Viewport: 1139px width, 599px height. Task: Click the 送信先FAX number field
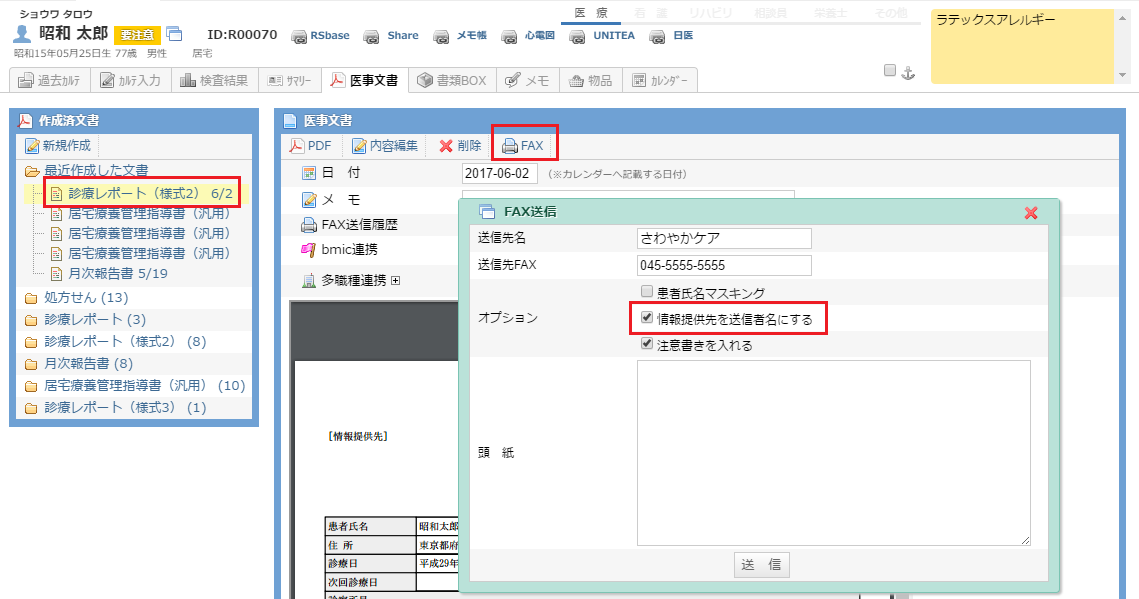(724, 265)
